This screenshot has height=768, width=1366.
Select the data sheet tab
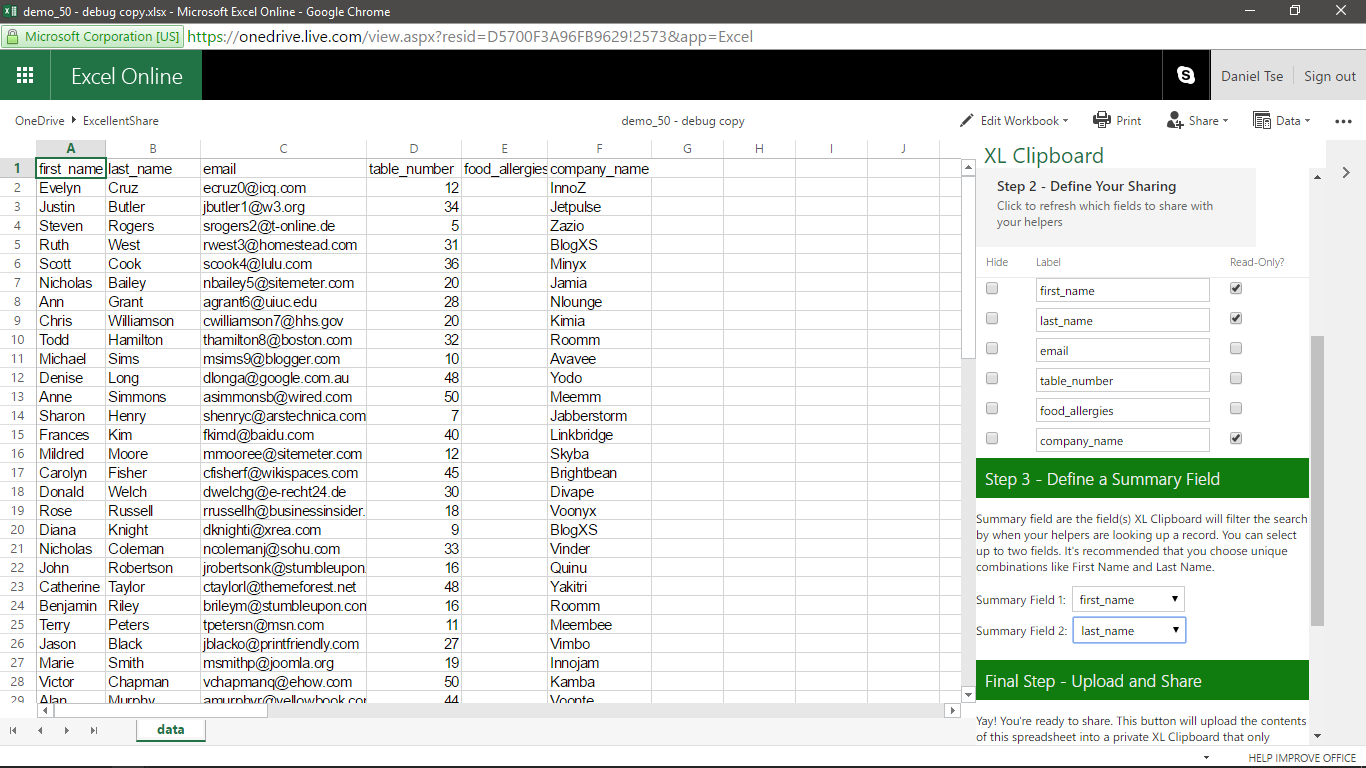[171, 730]
